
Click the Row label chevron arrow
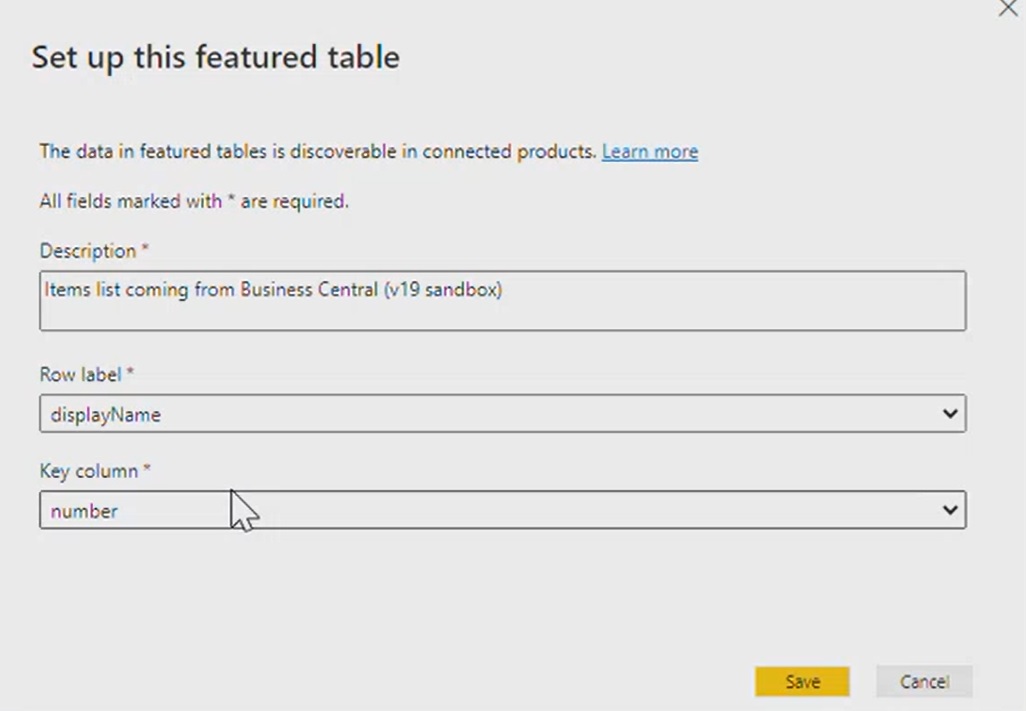[x=949, y=414]
